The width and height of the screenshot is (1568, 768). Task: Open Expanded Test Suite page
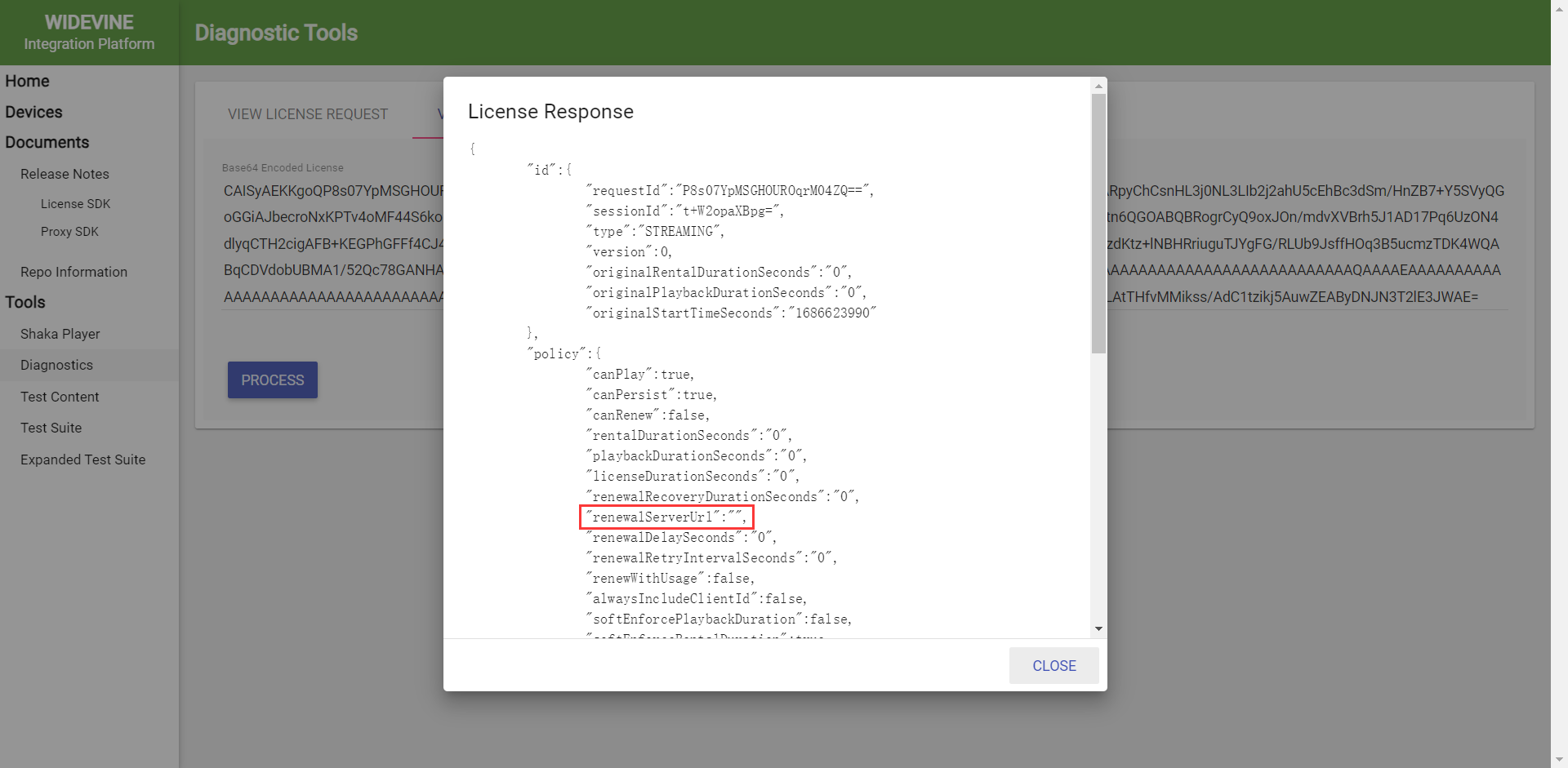coord(82,459)
